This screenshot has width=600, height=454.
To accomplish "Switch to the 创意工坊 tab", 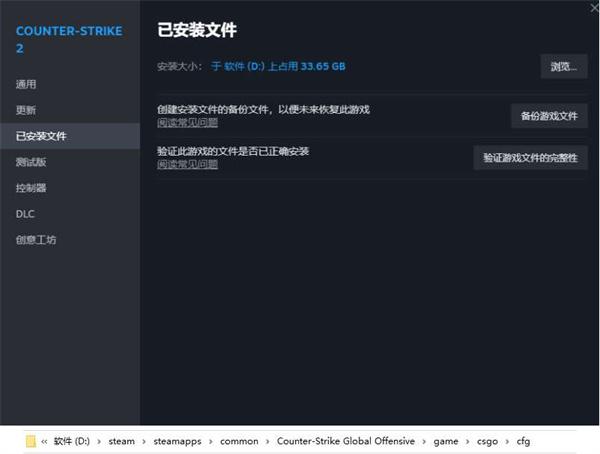I will click(36, 240).
